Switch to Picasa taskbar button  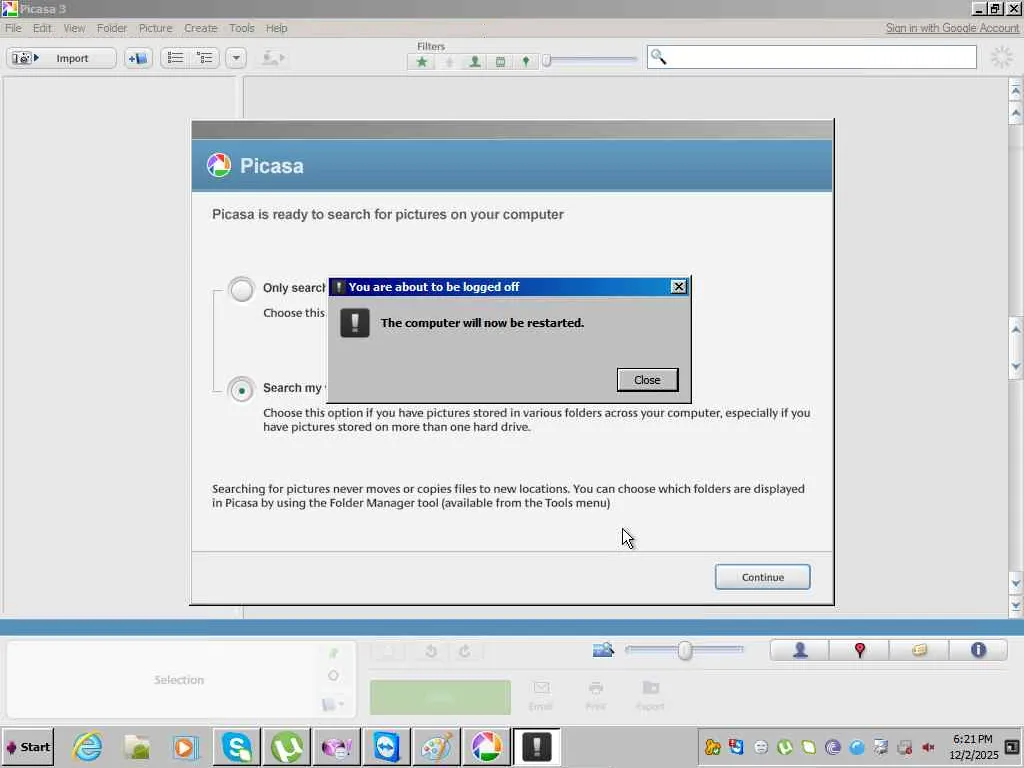point(487,747)
